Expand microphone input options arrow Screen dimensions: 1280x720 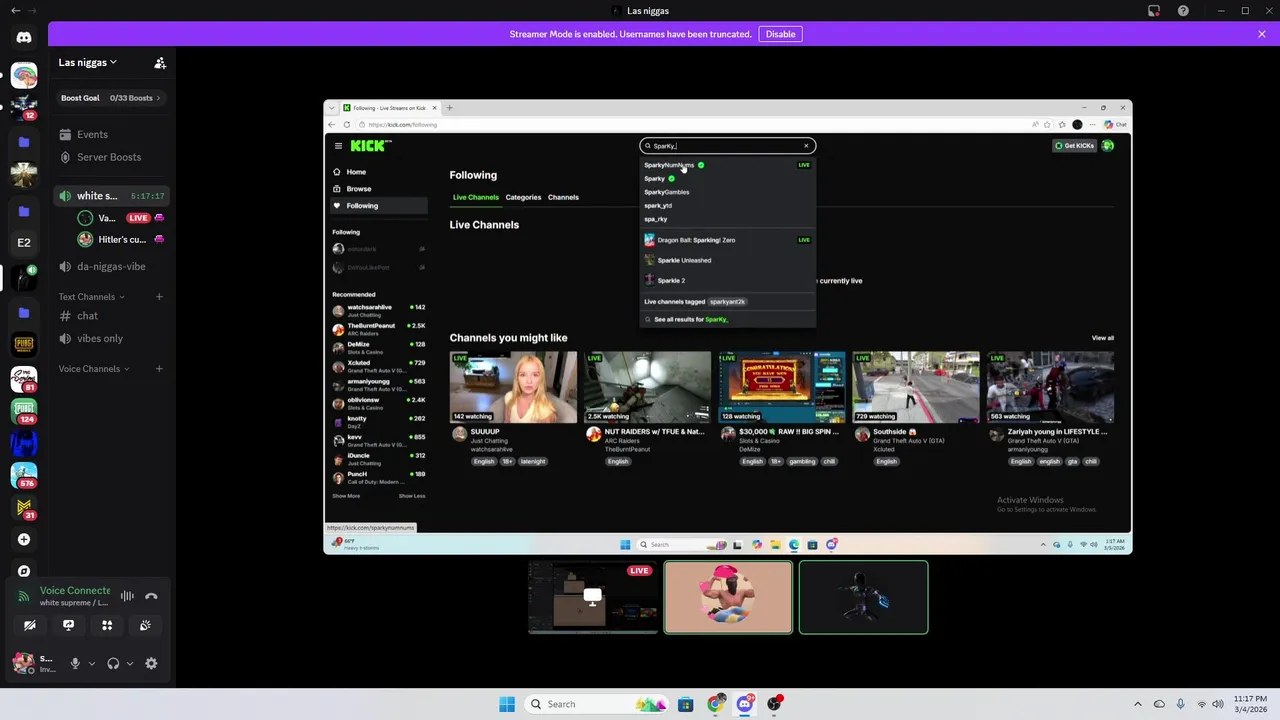click(92, 663)
